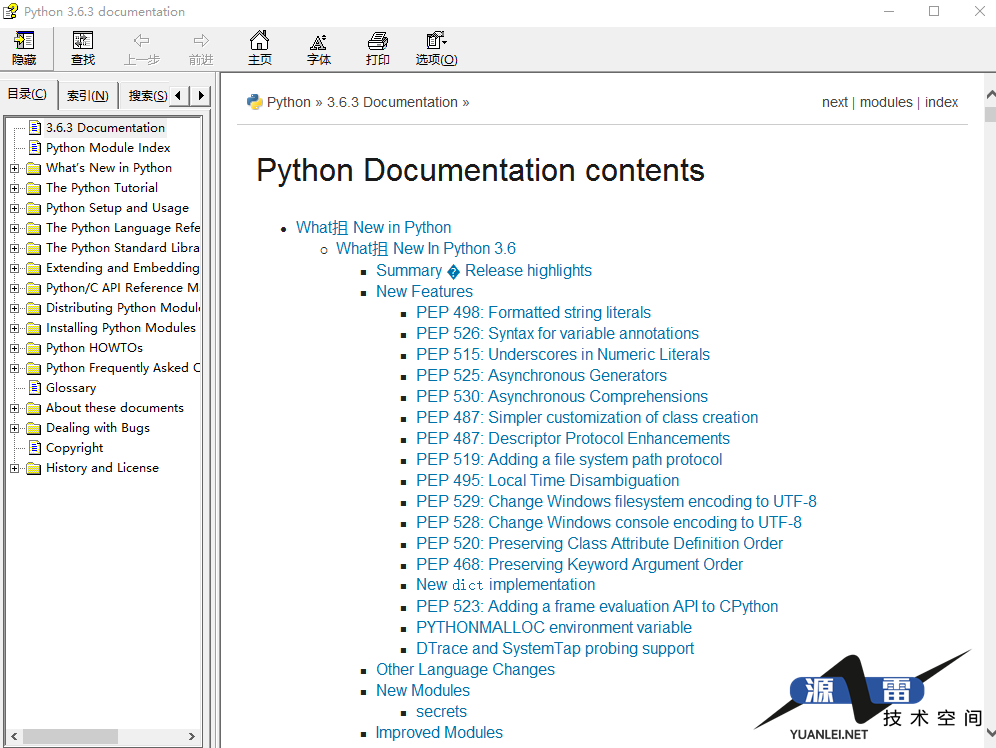This screenshot has height=748, width=996.
Task: Select the Python Module Index tree item
Action: coord(108,148)
